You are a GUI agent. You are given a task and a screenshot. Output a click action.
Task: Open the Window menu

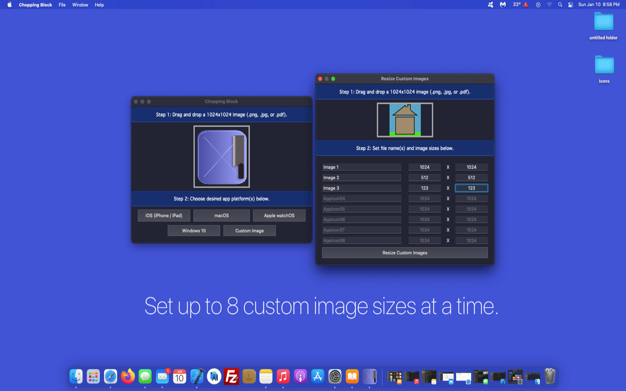point(80,5)
